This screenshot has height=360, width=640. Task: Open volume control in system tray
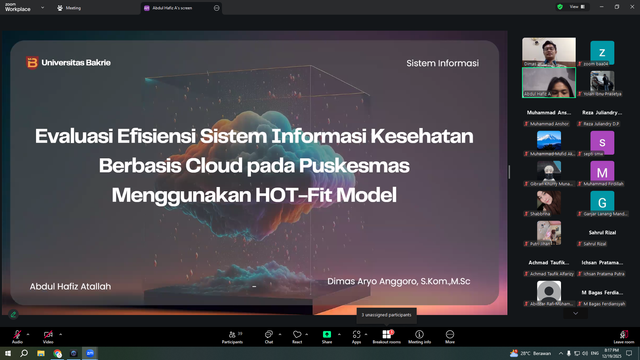point(585,353)
